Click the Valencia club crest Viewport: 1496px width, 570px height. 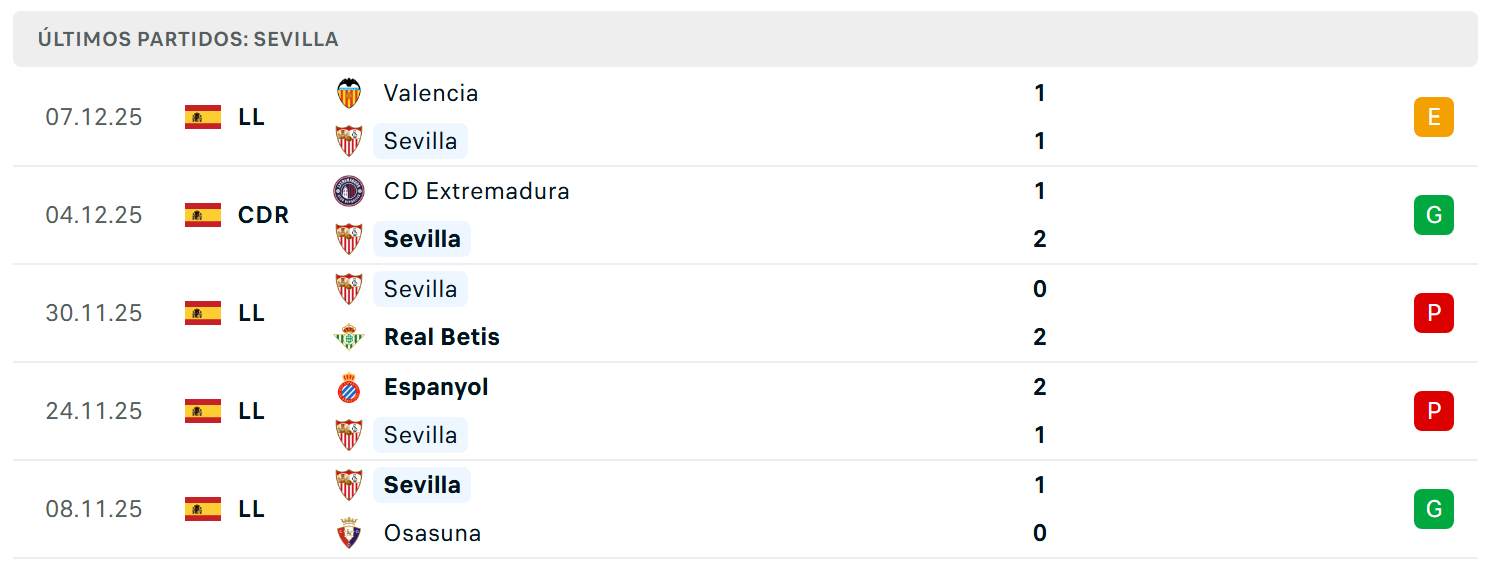[x=348, y=93]
